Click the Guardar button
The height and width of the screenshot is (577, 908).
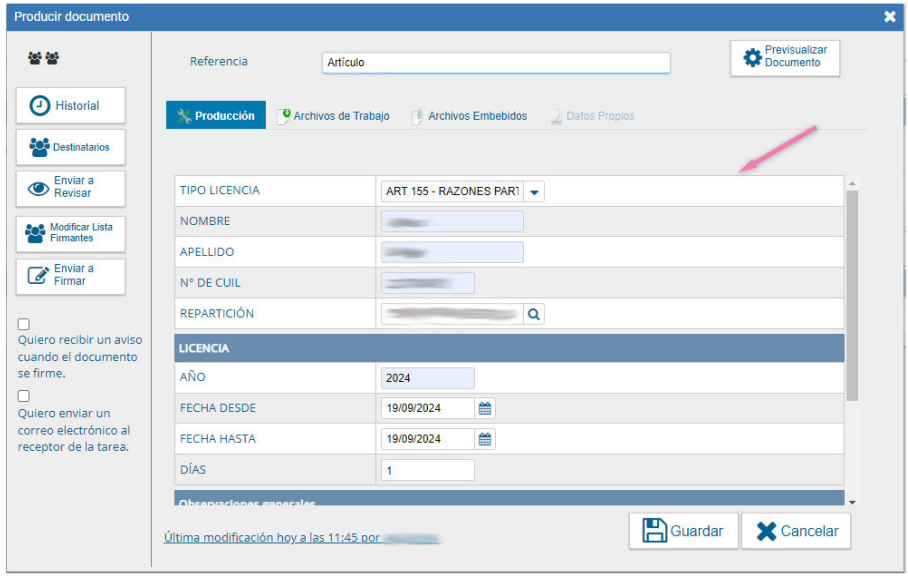point(683,531)
